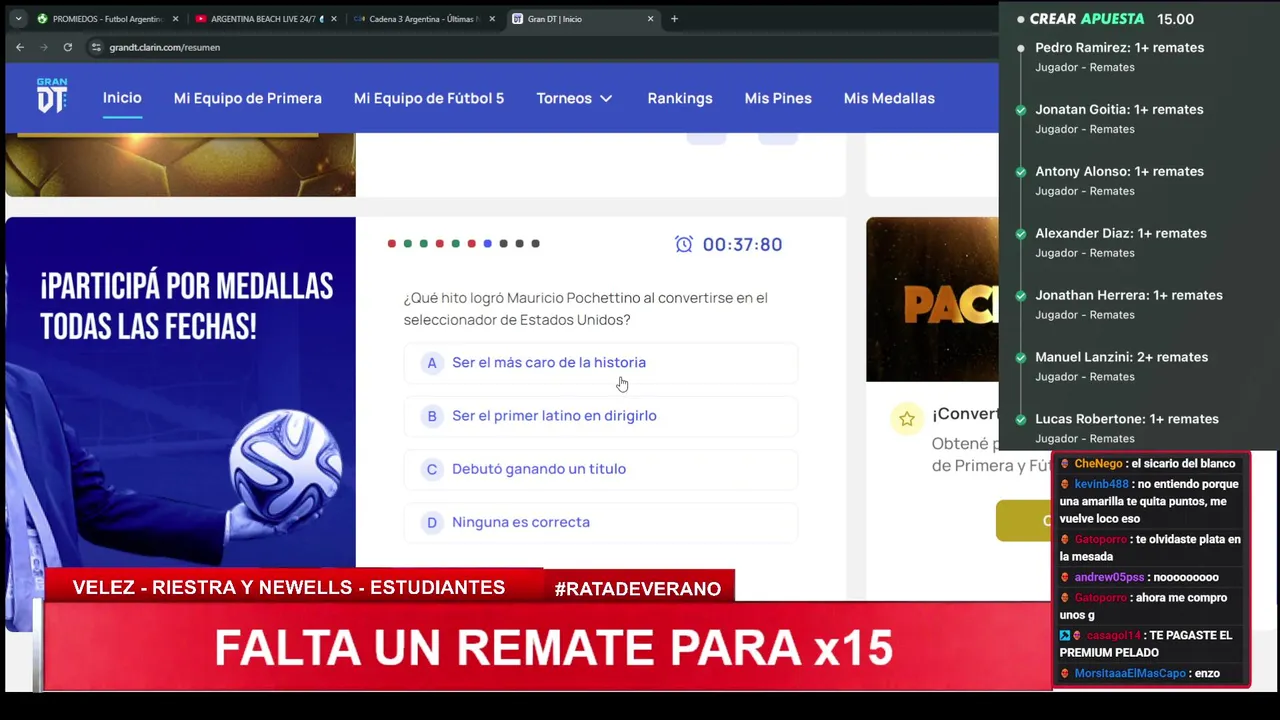Click chat username MorsitaaaElMasCapo

click(1130, 674)
